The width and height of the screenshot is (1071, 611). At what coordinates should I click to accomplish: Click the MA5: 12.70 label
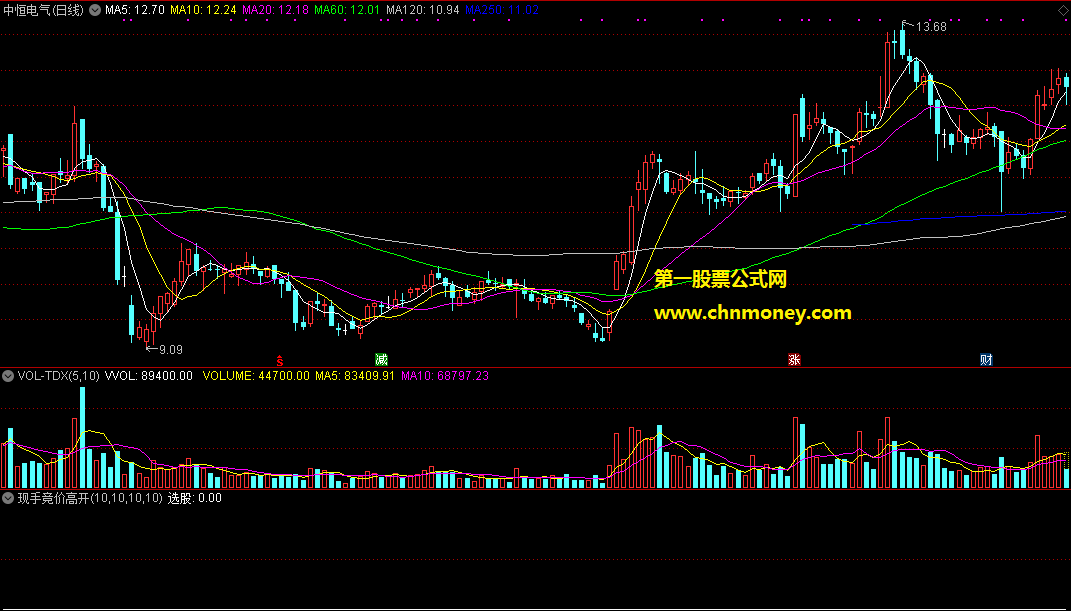[x=135, y=10]
